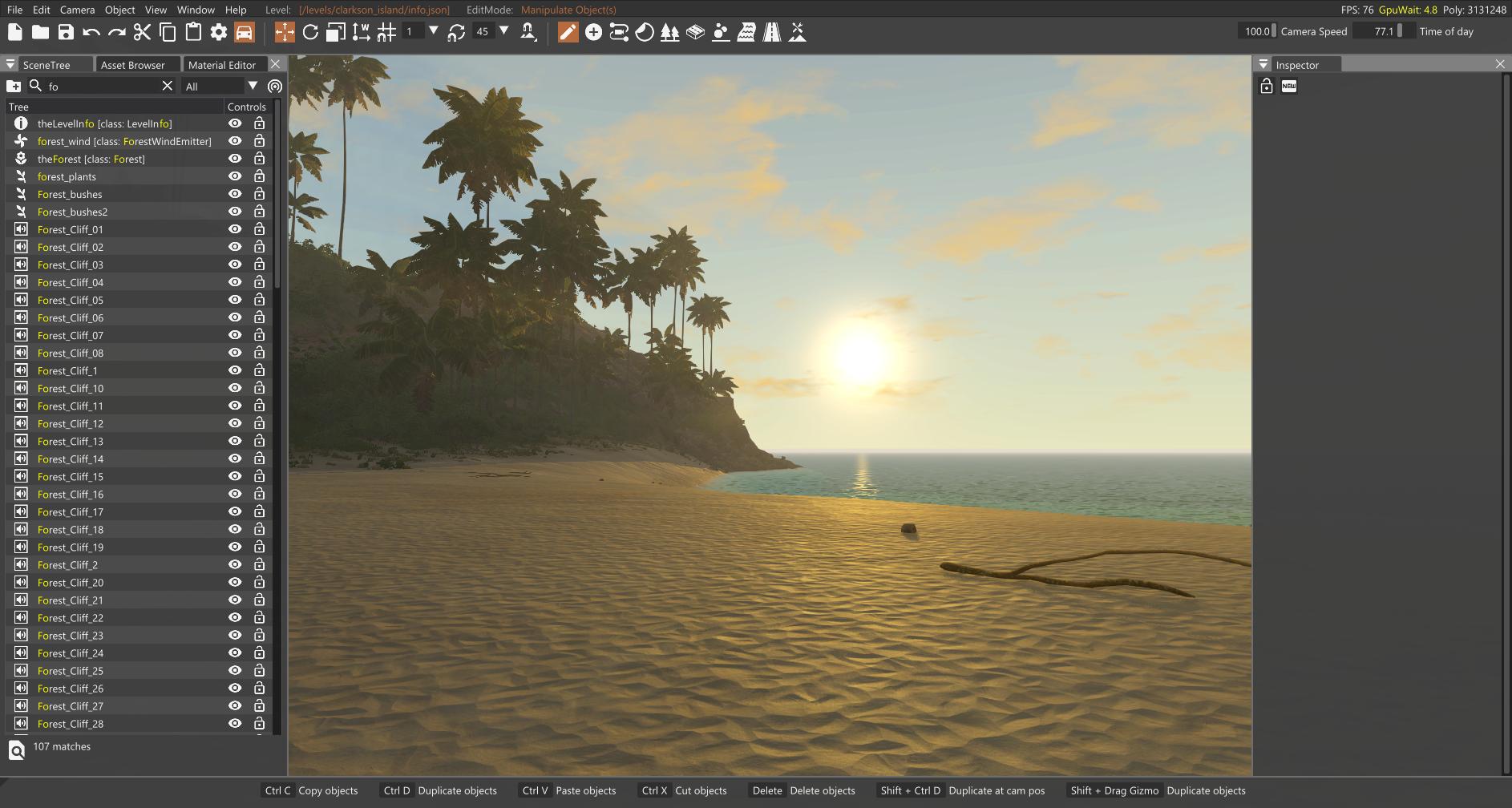Click the orange car icon in toolbar
This screenshot has width=1512, height=808.
tap(245, 32)
